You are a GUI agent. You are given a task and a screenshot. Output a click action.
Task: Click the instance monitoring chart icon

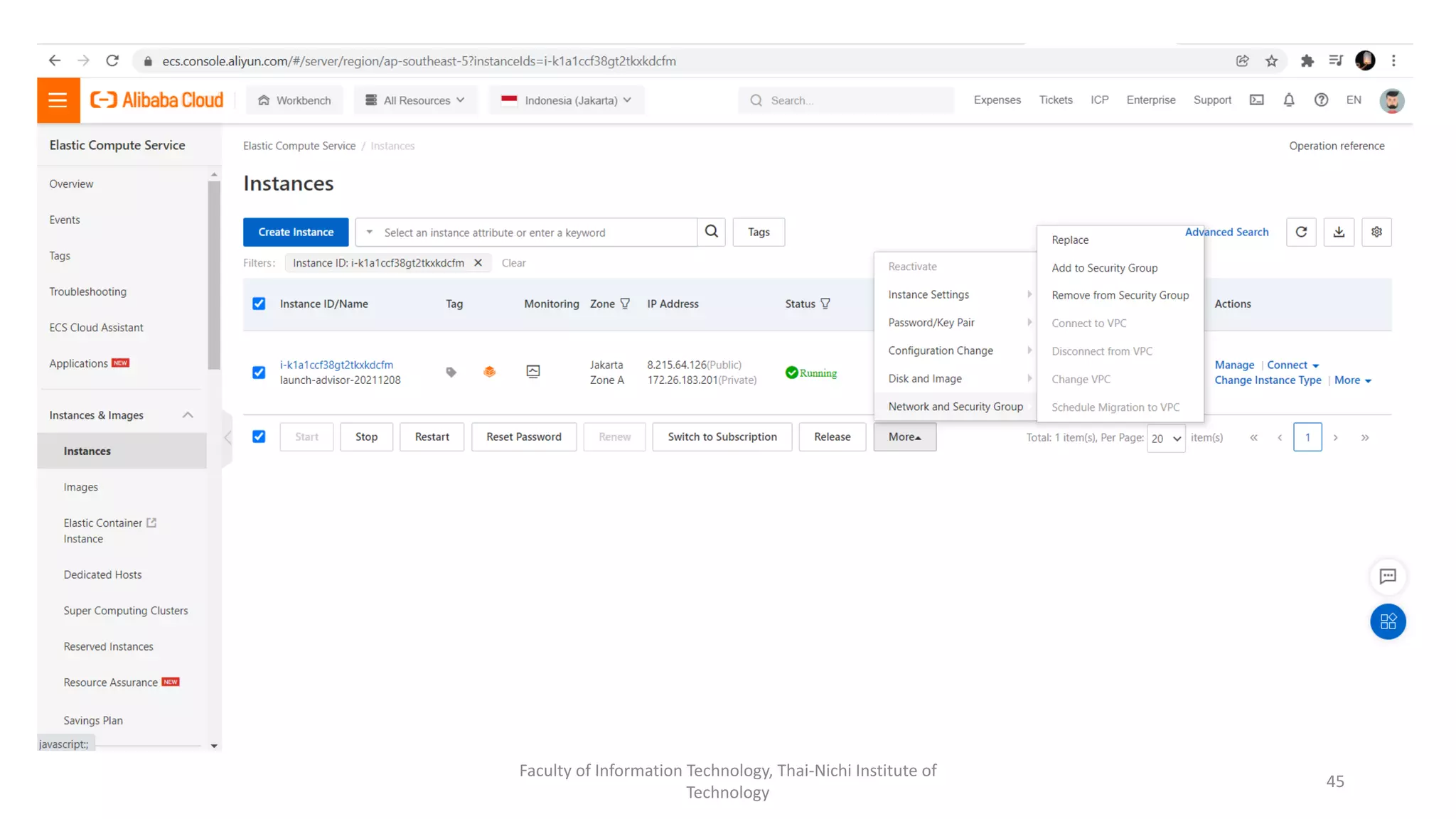click(x=532, y=372)
